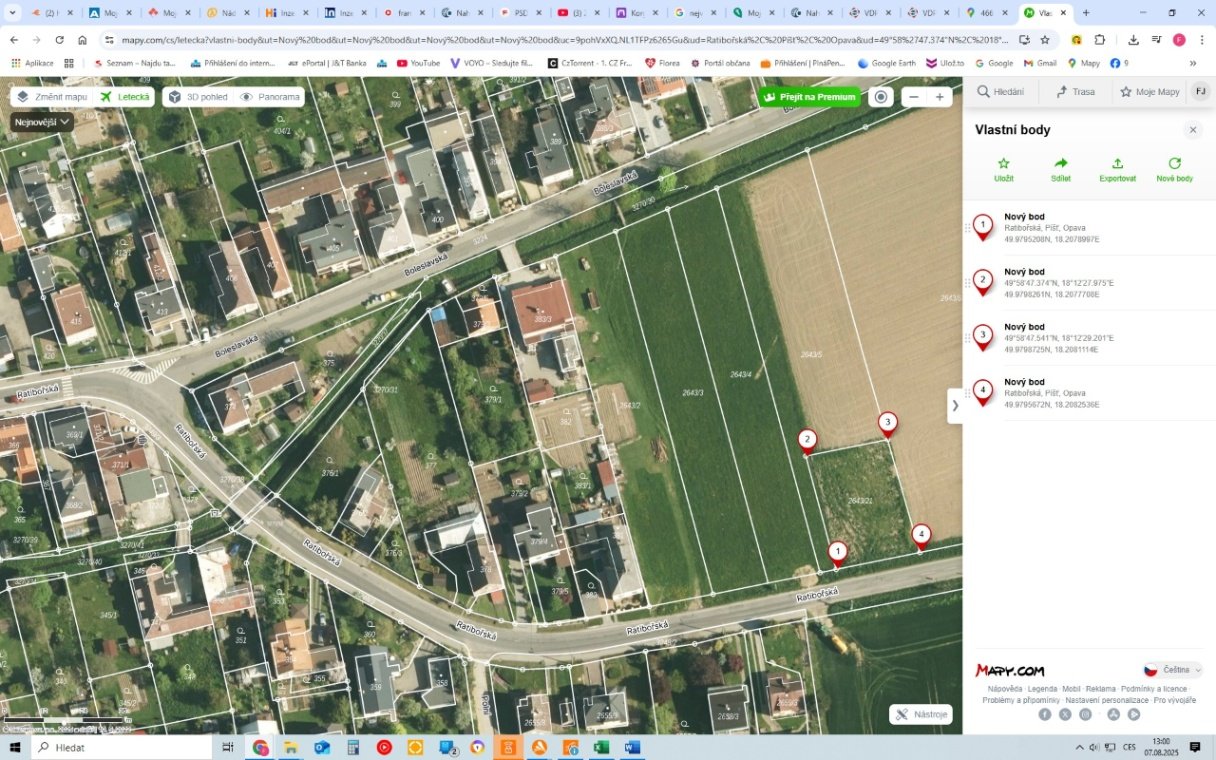Screen dimensions: 1216x760
Task: Click the Facebook icon in panel footer
Action: [1045, 714]
